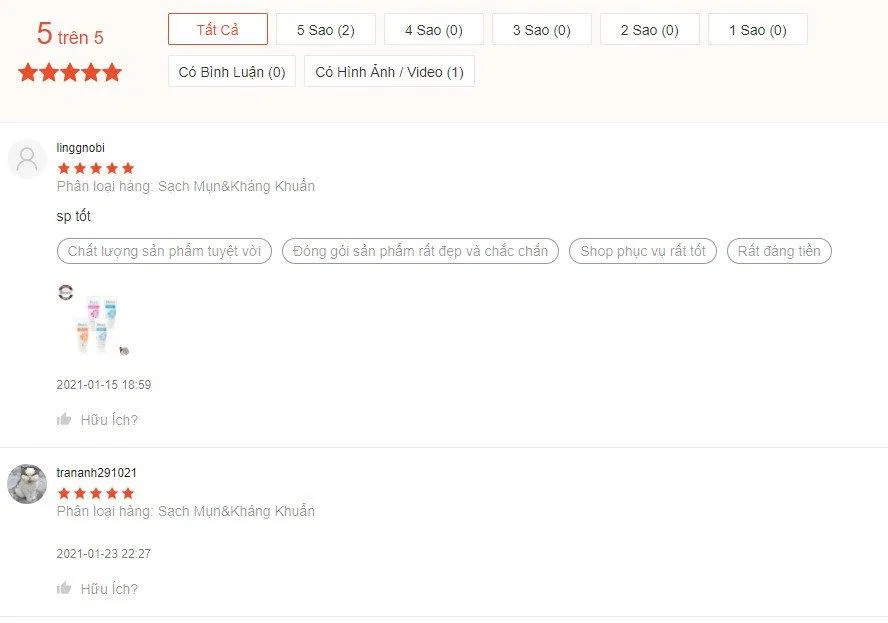
Task: Toggle the "Rất đáng tiền" tag
Action: (779, 251)
